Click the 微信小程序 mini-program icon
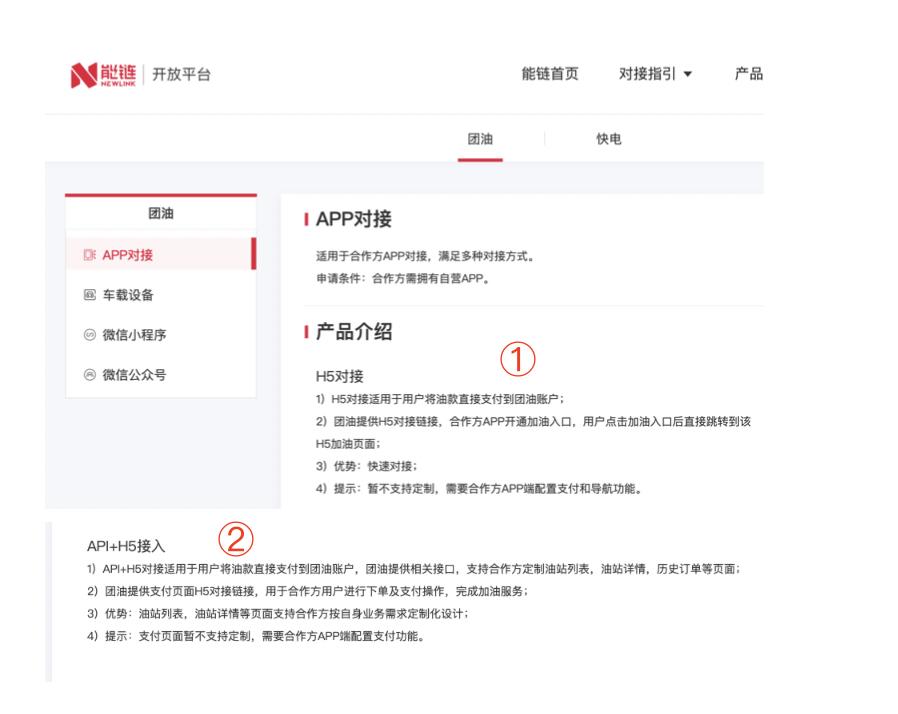This screenshot has width=898, height=714. coord(90,335)
